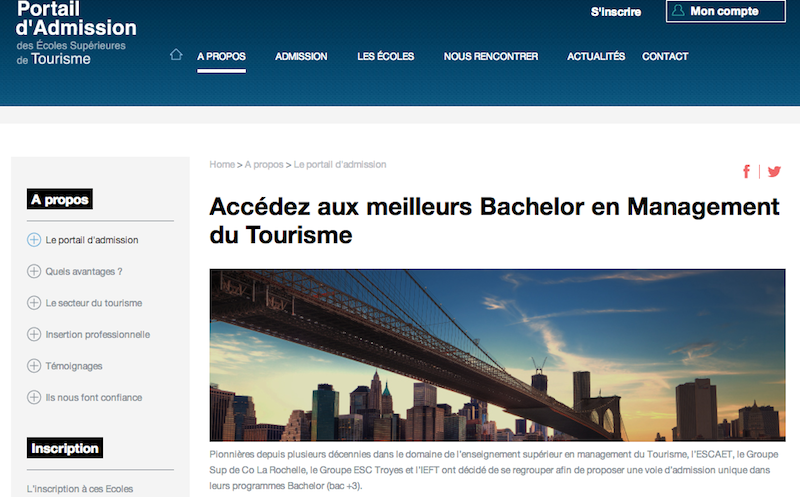Click the Home breadcrumb link

[x=221, y=164]
